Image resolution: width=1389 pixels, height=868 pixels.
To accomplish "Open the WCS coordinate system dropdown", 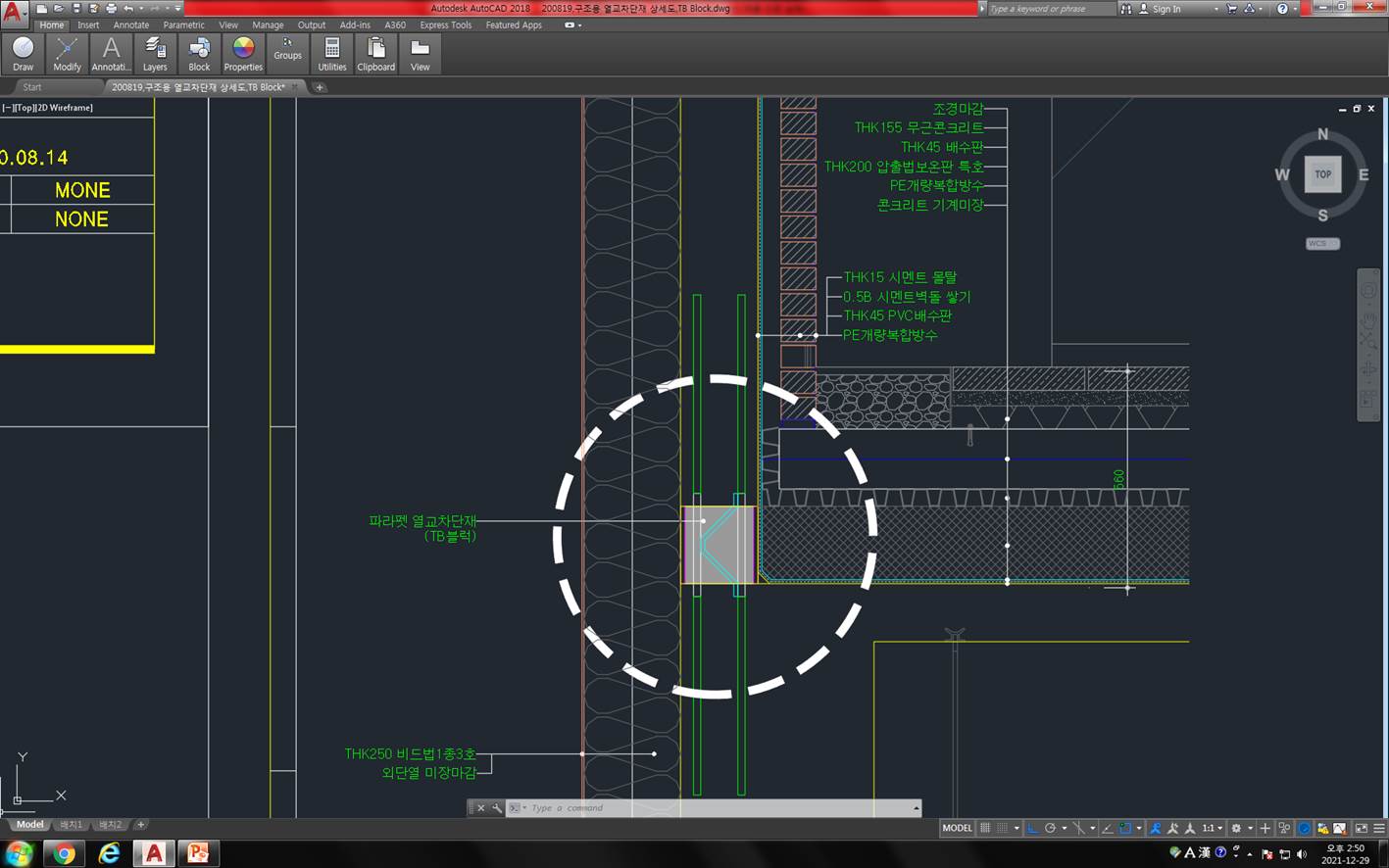I will pos(1322,243).
